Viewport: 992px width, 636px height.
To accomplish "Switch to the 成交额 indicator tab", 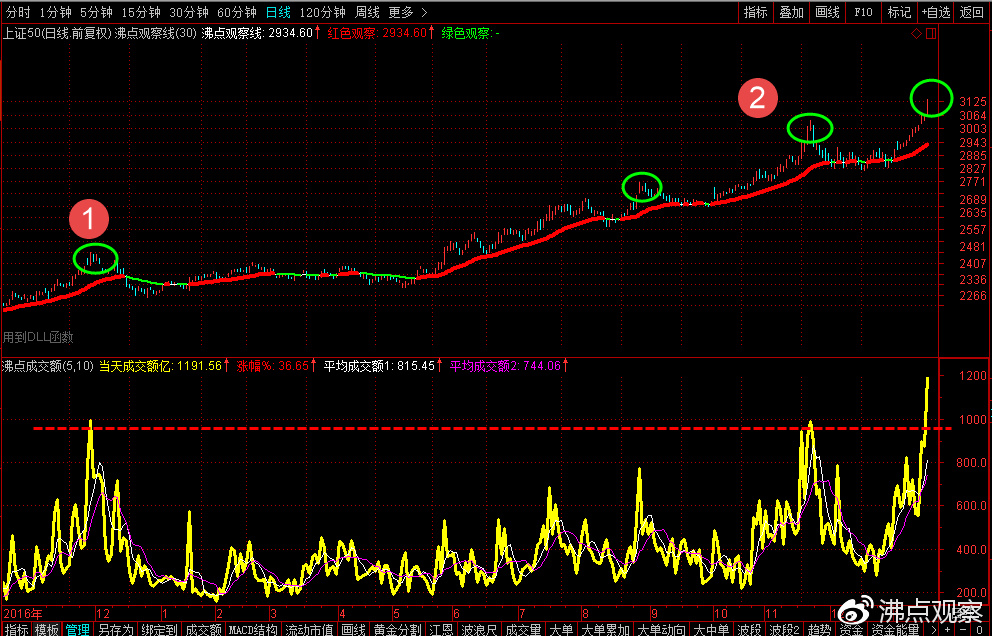I will (203, 630).
